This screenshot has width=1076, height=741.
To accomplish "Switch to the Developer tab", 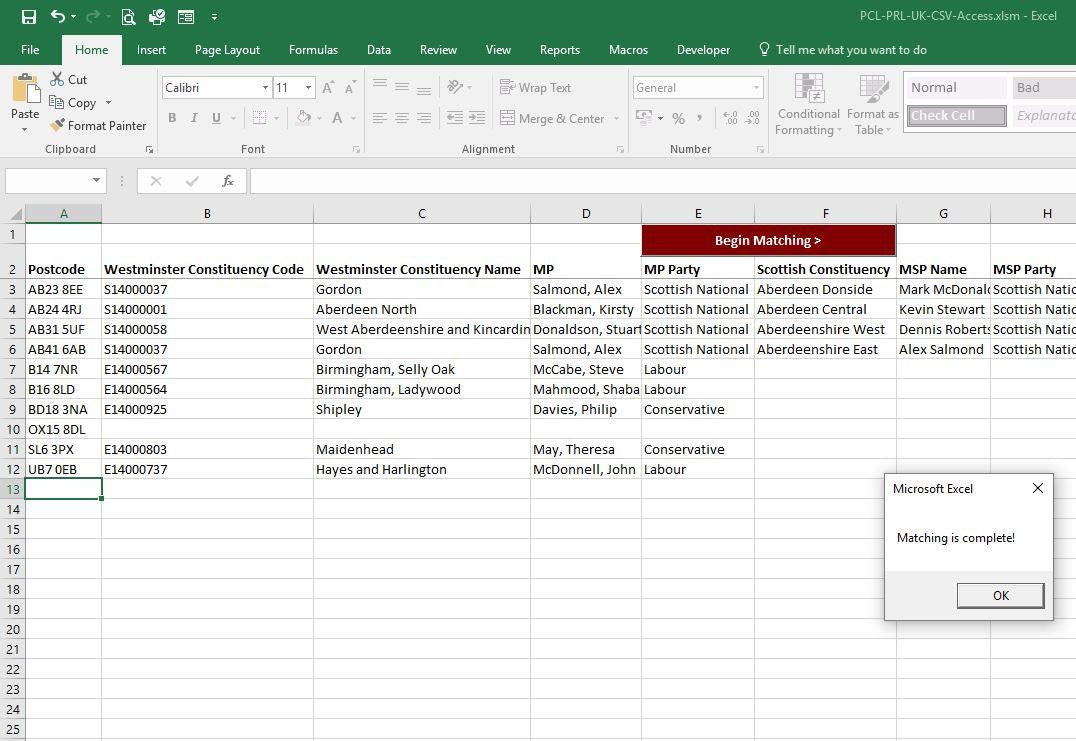I will click(x=703, y=49).
